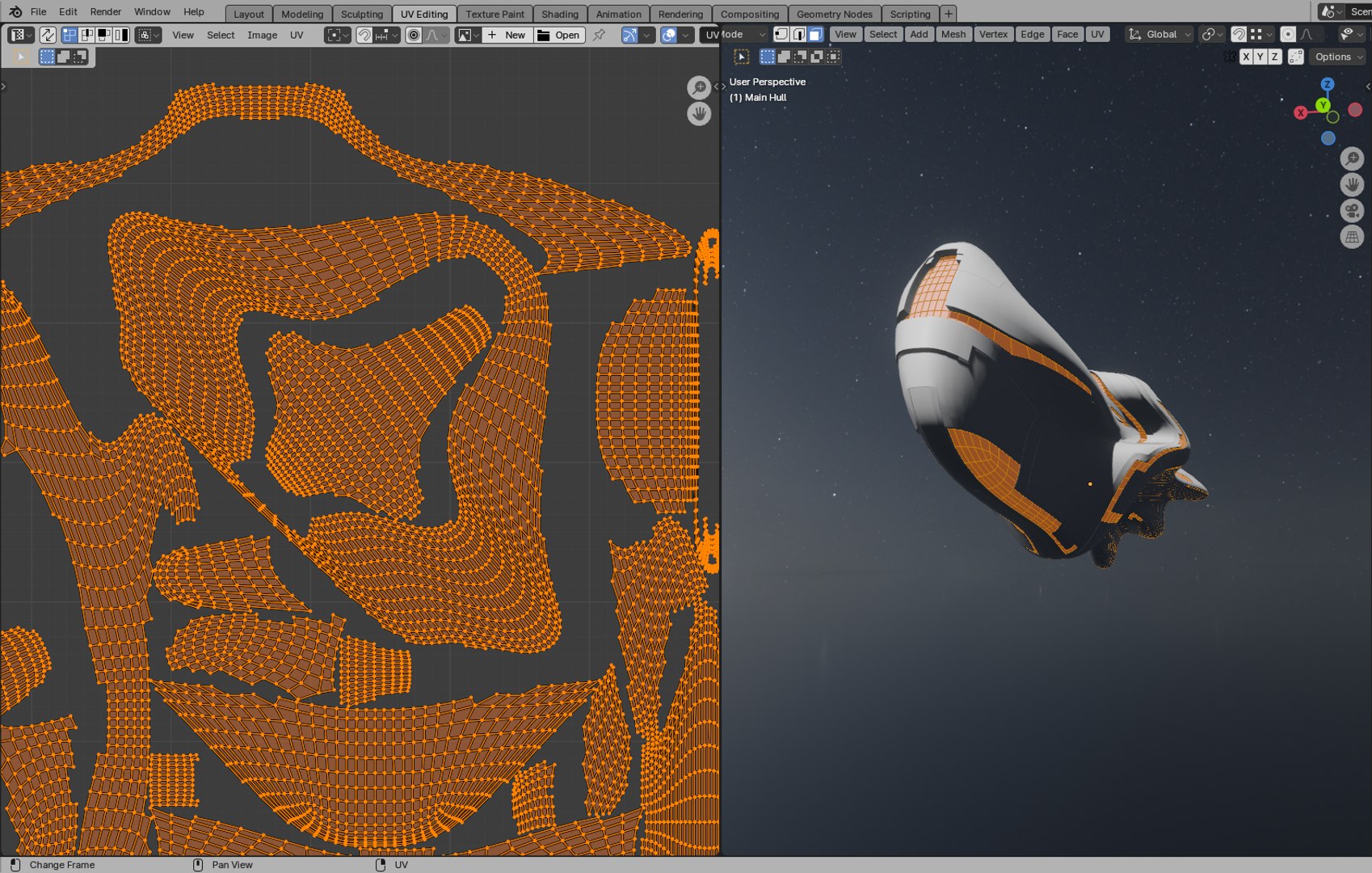The image size is (1372, 873).
Task: Set UV select mode to subtract selection
Action: [79, 57]
